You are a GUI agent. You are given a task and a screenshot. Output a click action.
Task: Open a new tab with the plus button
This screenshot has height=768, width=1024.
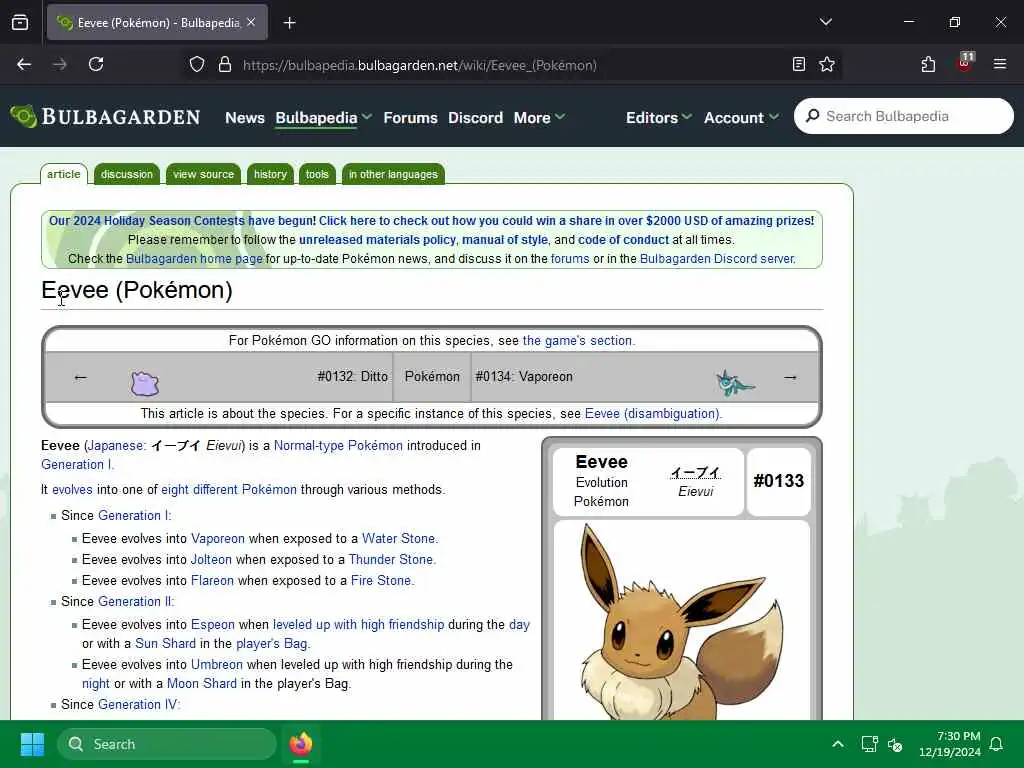click(x=289, y=23)
